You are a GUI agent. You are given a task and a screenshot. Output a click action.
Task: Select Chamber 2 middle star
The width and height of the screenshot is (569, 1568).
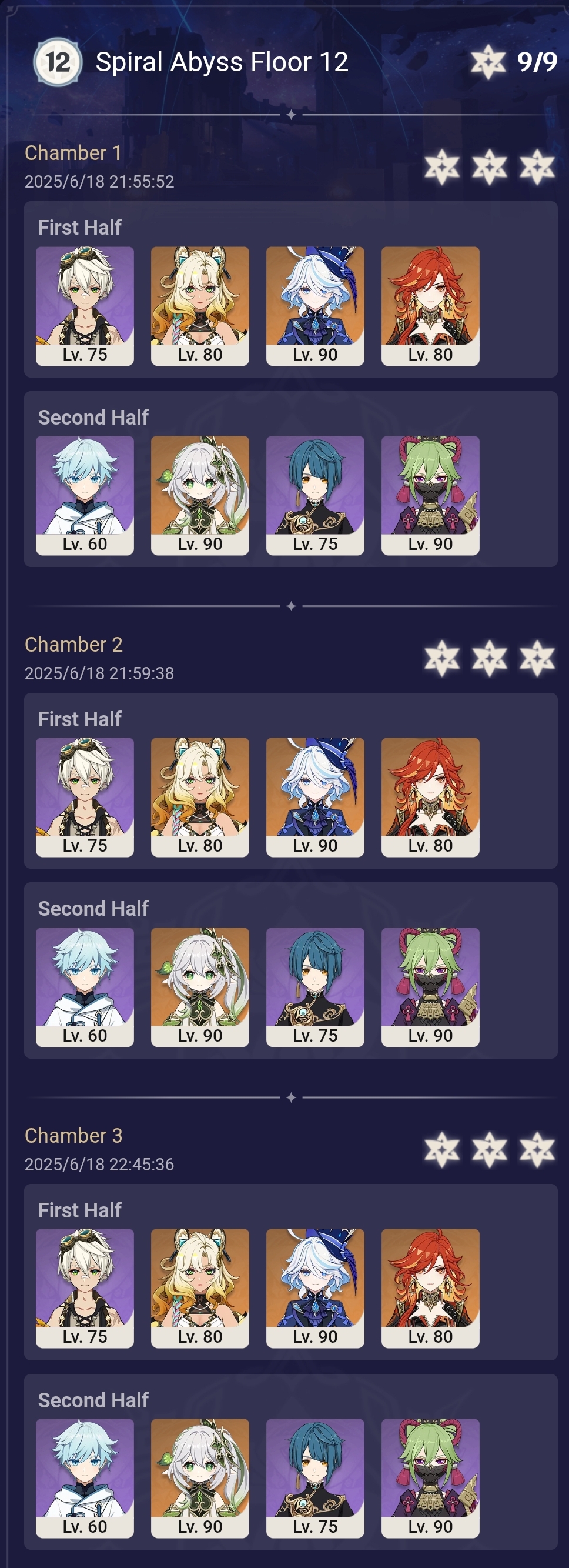point(489,659)
